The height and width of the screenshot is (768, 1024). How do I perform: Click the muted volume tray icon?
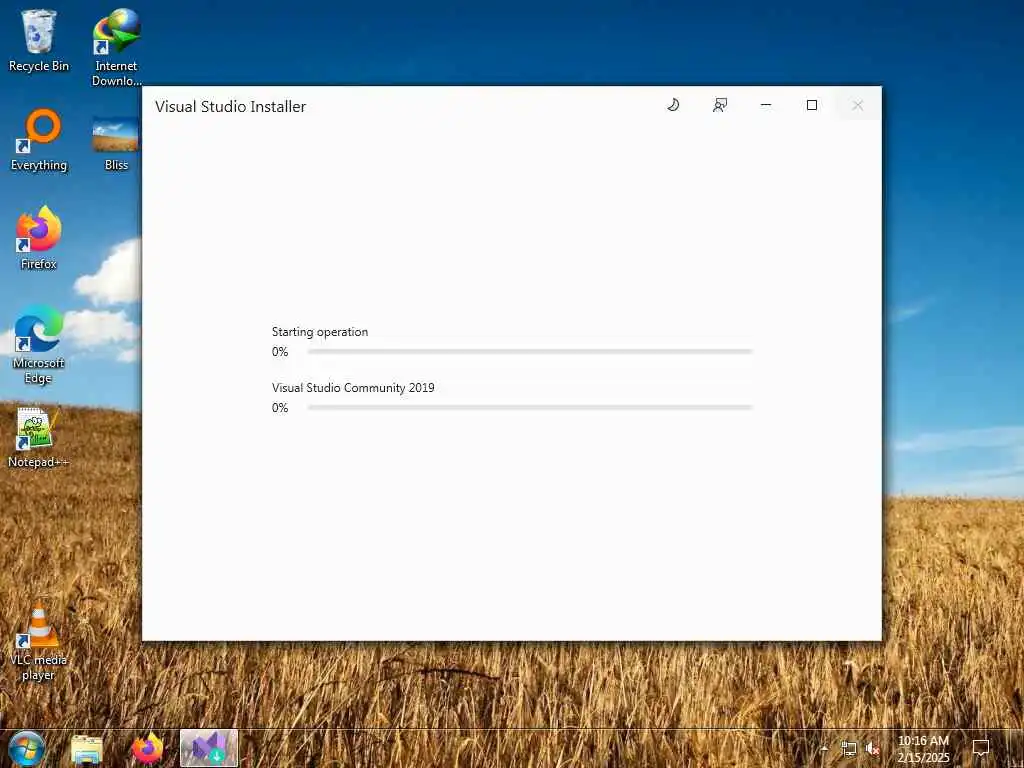(x=872, y=748)
